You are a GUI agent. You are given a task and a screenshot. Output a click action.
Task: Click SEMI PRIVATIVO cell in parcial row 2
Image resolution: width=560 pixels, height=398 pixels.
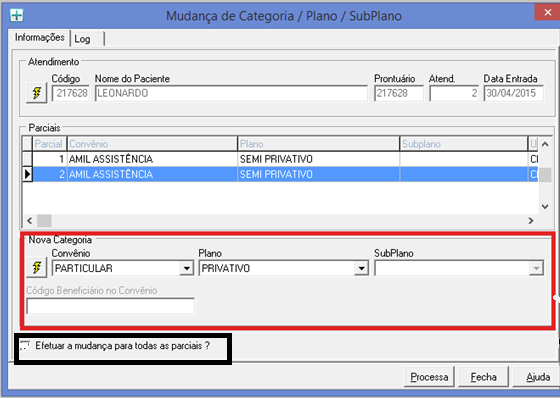pyautogui.click(x=319, y=174)
